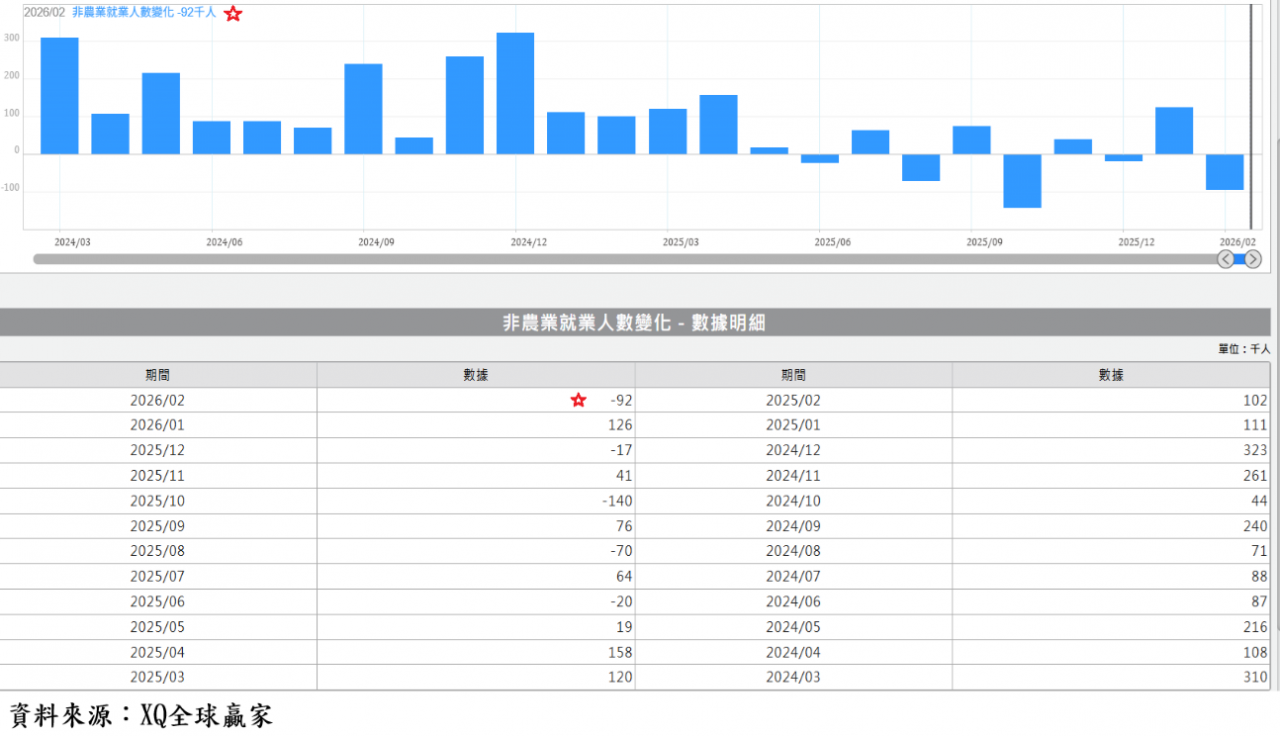1280x736 pixels.
Task: Click the first 數據 column header
Action: point(476,375)
